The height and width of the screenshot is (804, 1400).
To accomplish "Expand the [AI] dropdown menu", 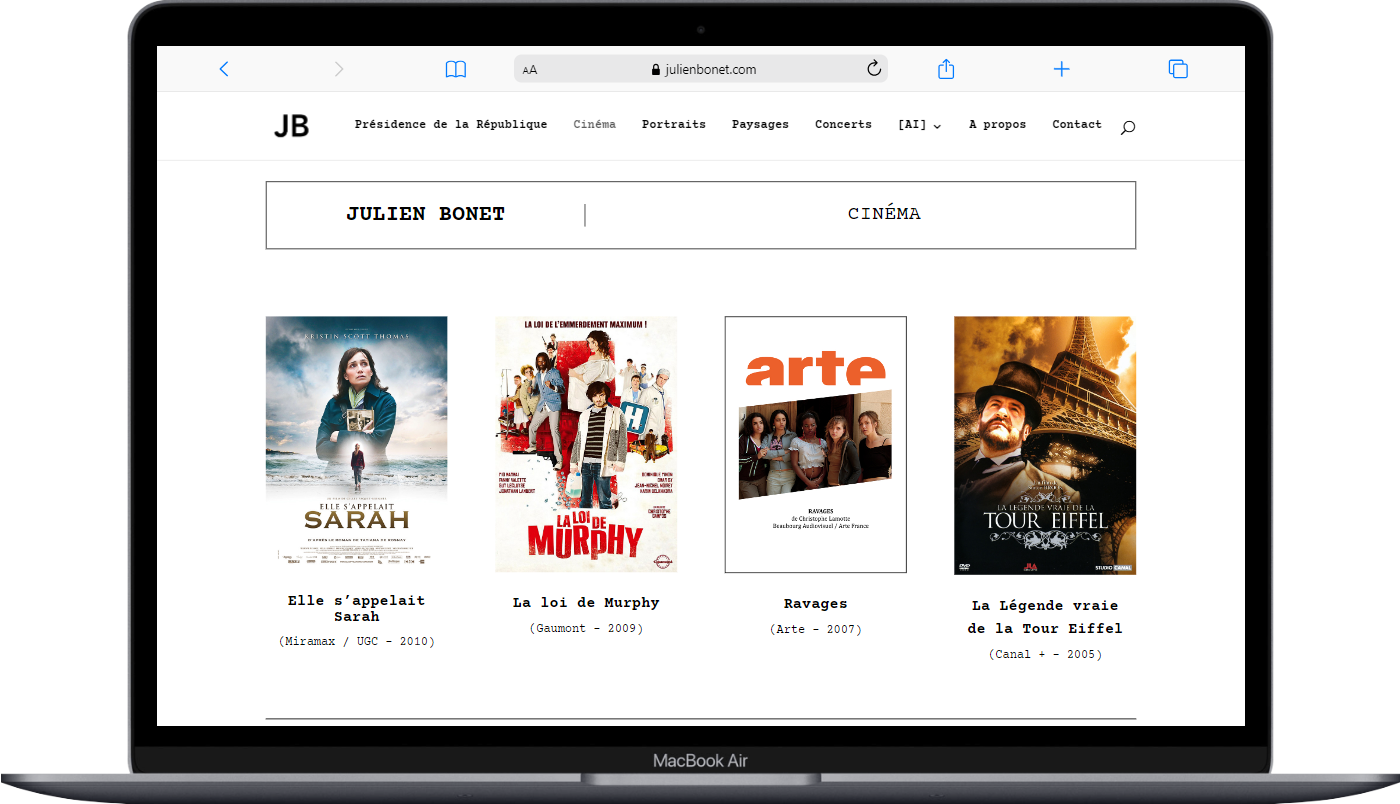I will 920,125.
